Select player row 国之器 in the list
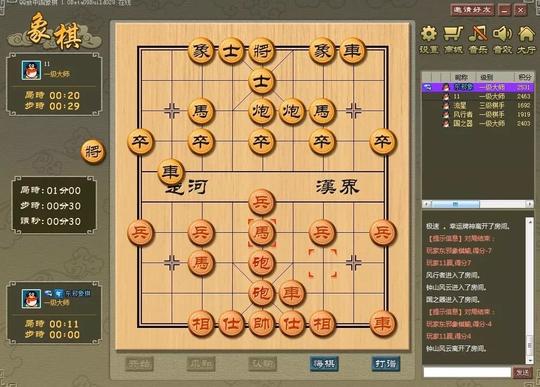This screenshot has width=540, height=387. [x=478, y=123]
